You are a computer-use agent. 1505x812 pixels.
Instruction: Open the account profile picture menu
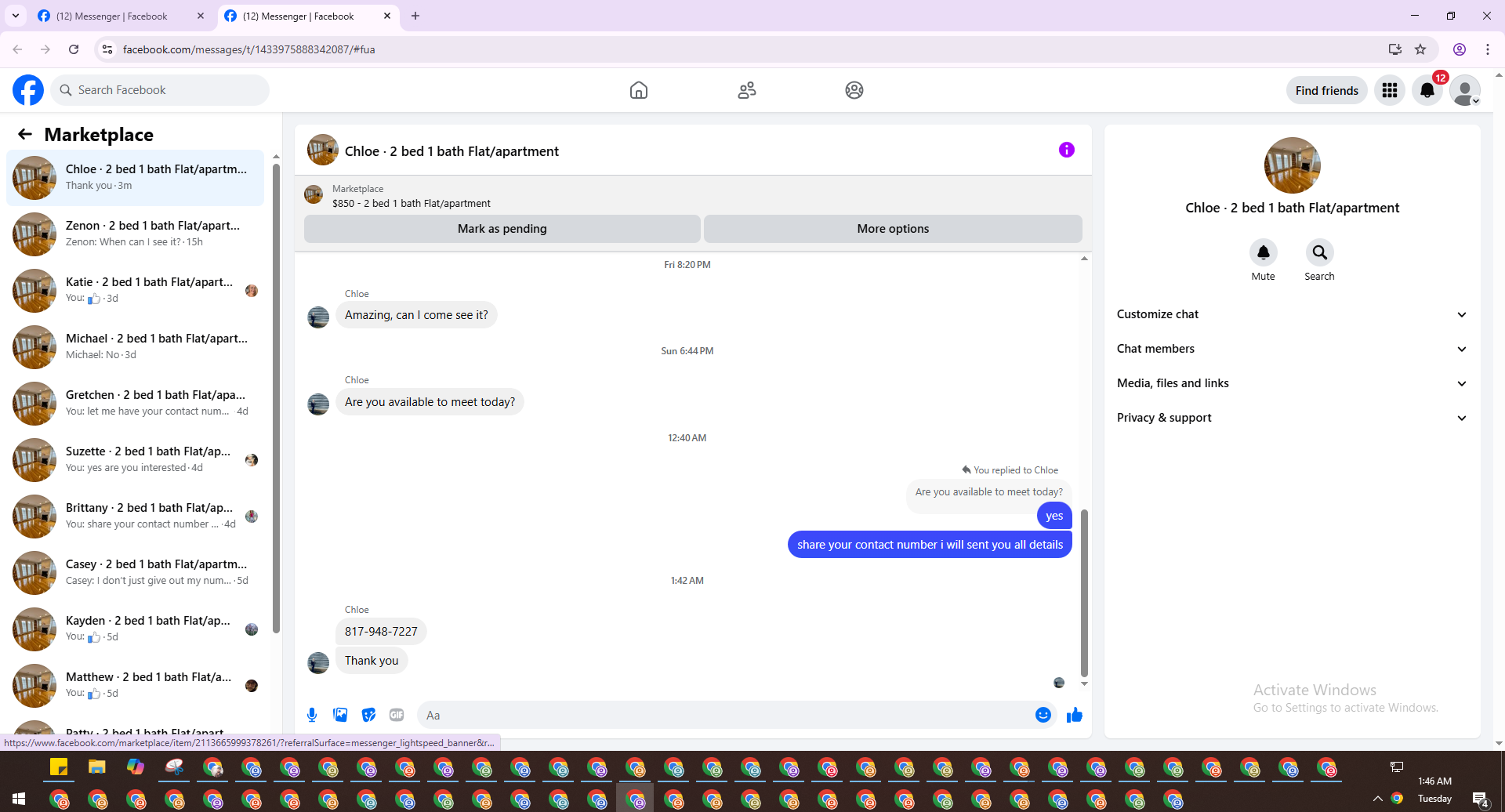coord(1465,90)
